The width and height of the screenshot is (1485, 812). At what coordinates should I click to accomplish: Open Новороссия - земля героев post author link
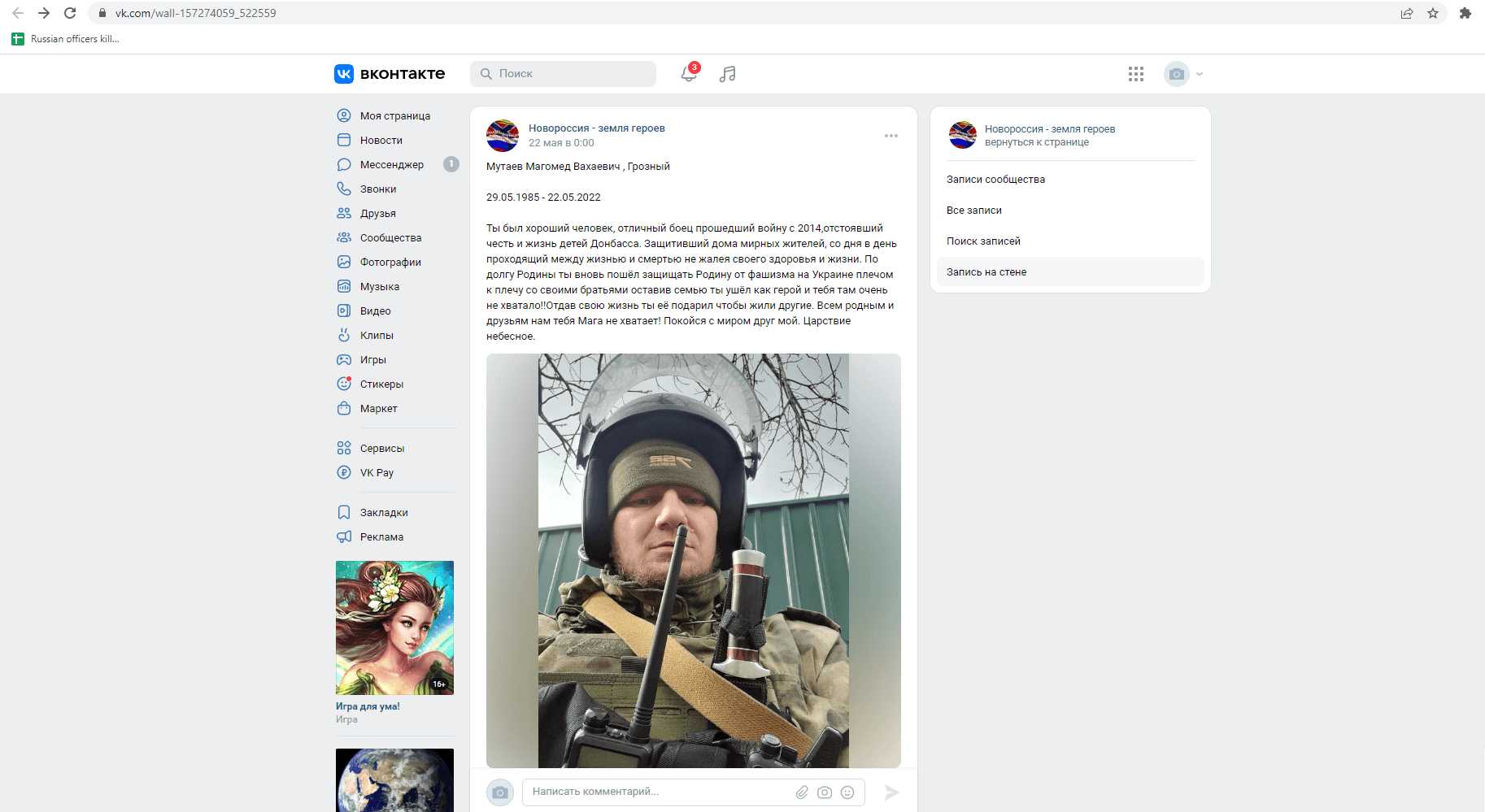click(x=597, y=128)
